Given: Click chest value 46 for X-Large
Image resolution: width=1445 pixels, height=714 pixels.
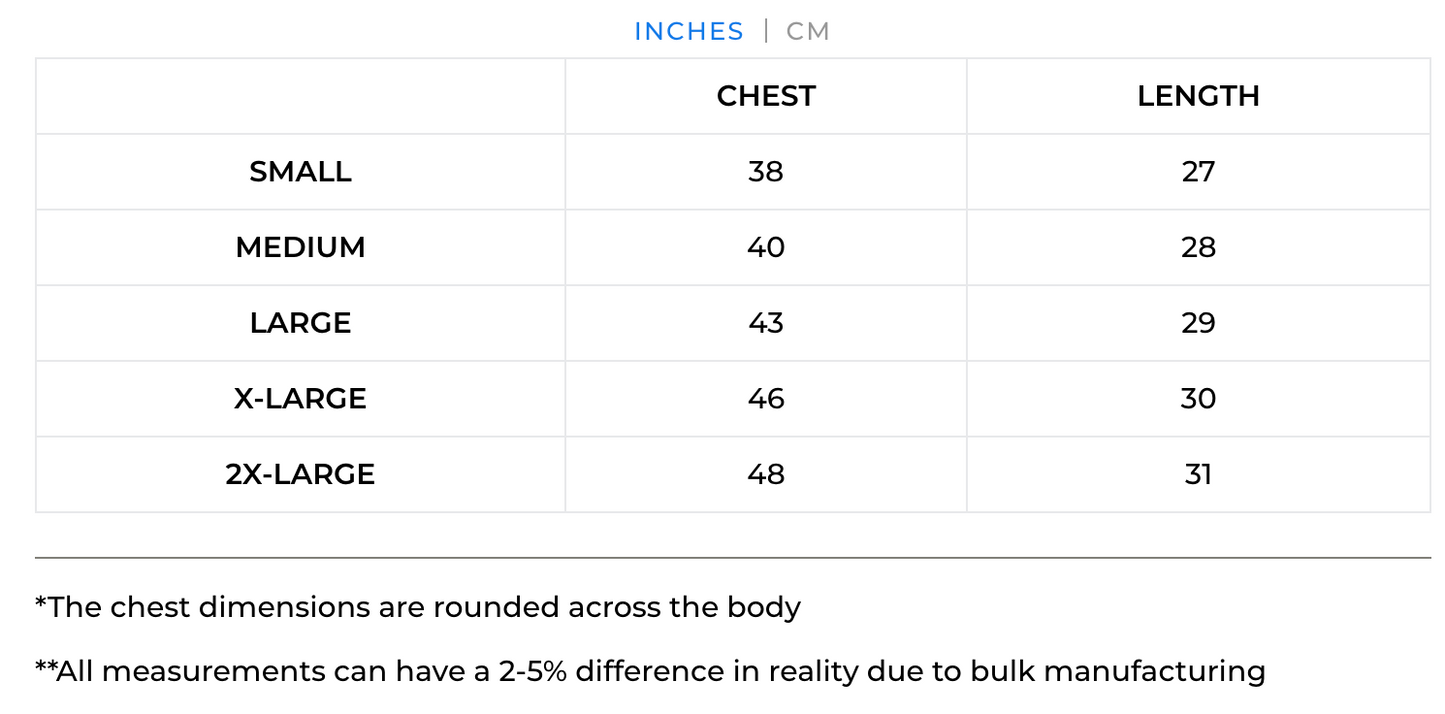Looking at the screenshot, I should 766,399.
